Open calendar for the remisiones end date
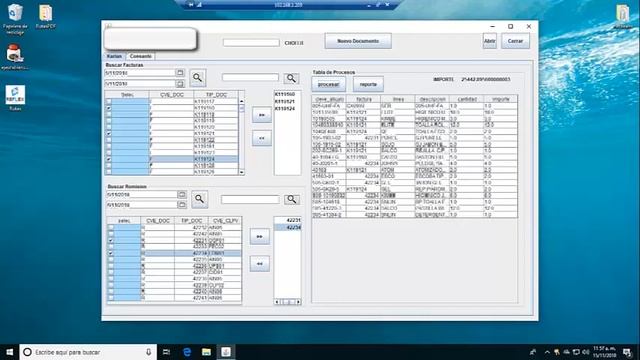640x360 pixels. [x=182, y=204]
